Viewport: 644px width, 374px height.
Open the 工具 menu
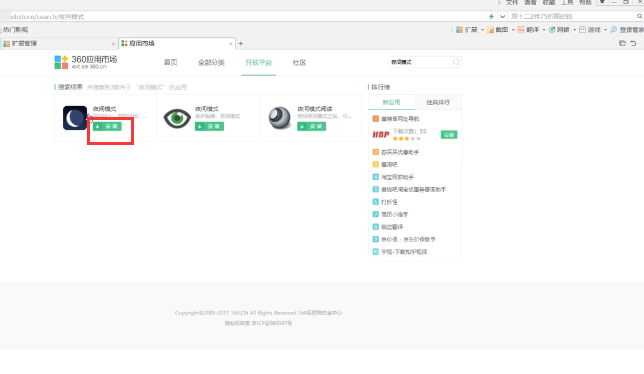click(567, 2)
